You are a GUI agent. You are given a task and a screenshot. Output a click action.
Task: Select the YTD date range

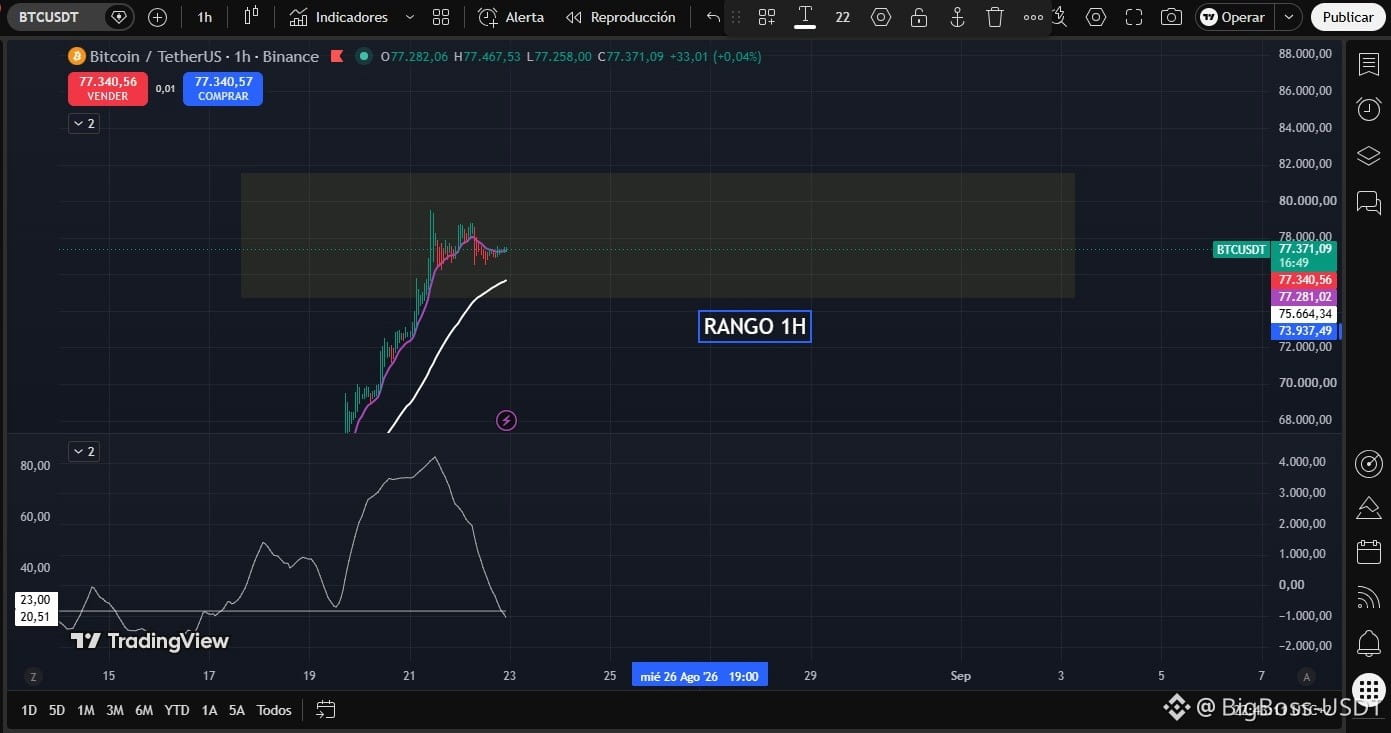(x=177, y=710)
